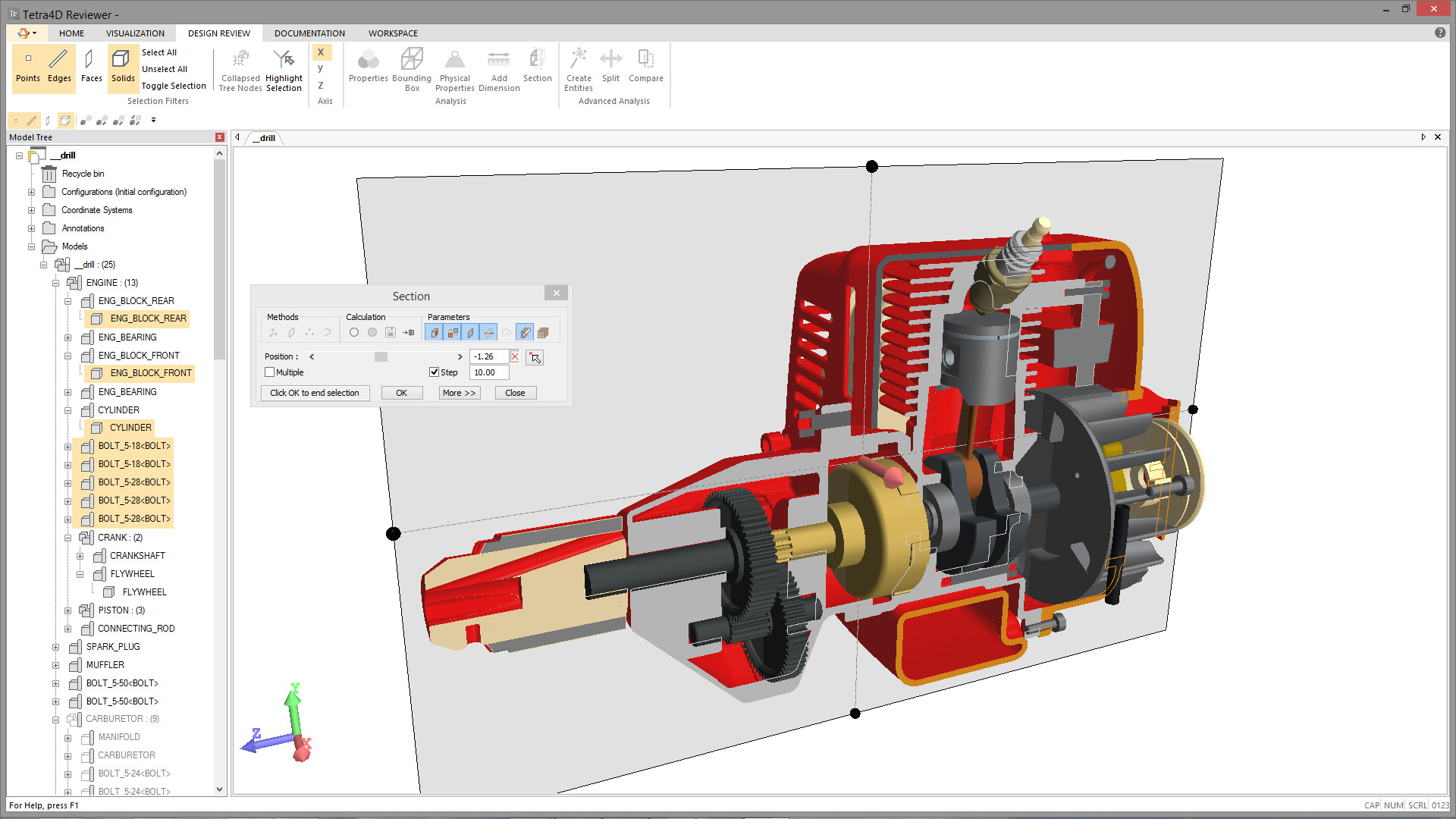Enable the Multiple checkbox

269,372
